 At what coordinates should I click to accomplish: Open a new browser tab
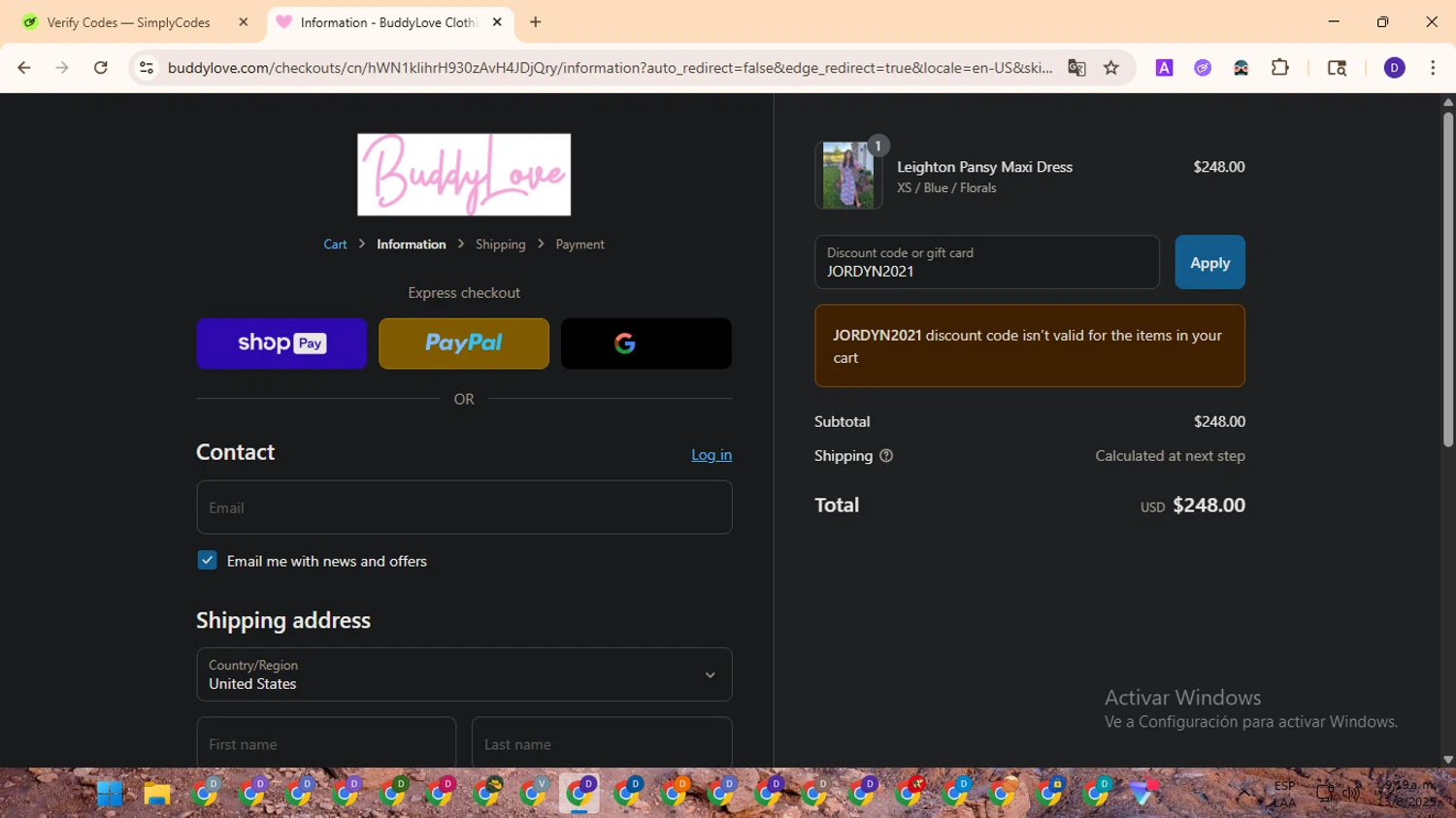pyautogui.click(x=536, y=21)
